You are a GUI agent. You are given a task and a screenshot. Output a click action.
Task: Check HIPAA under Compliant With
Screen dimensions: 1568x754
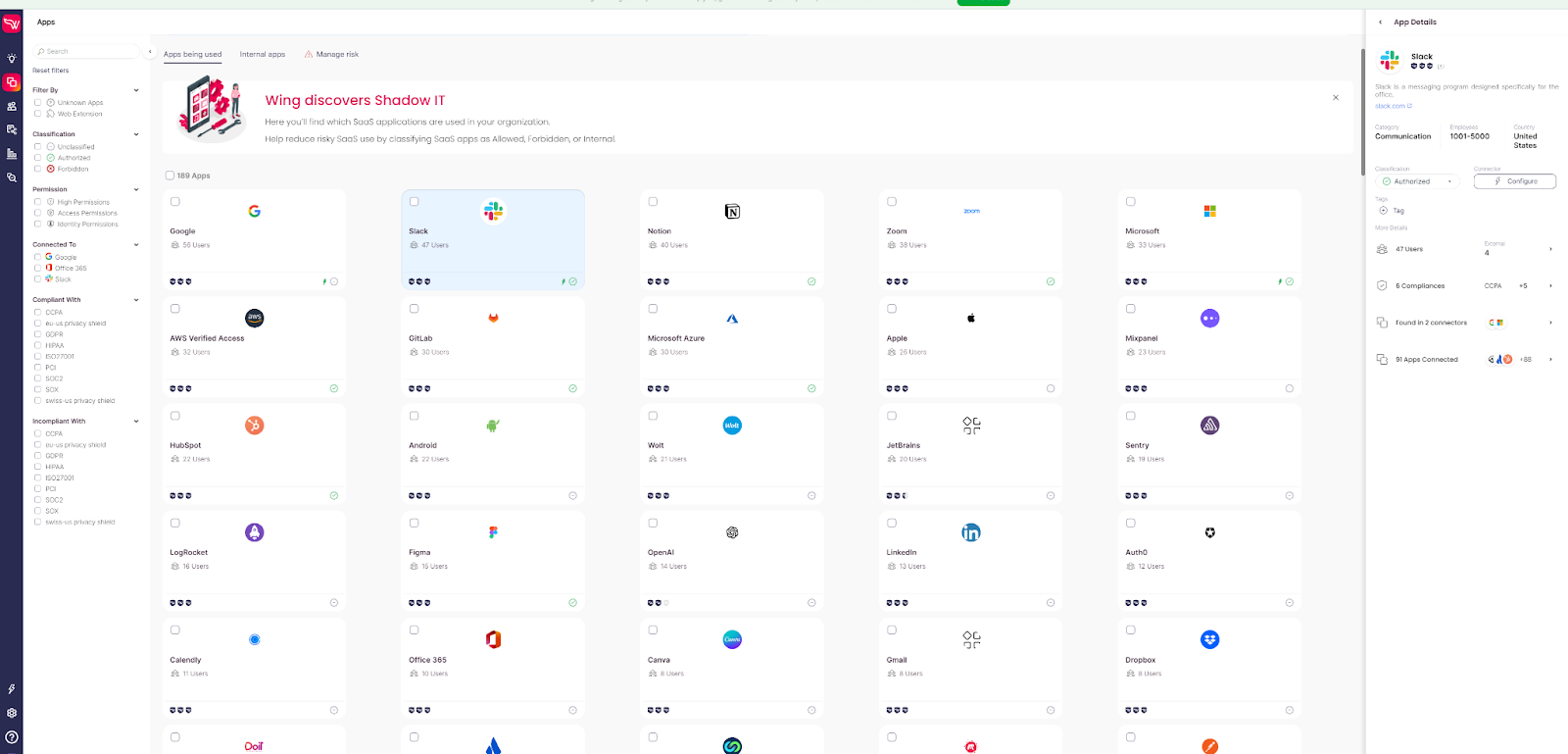click(x=37, y=345)
